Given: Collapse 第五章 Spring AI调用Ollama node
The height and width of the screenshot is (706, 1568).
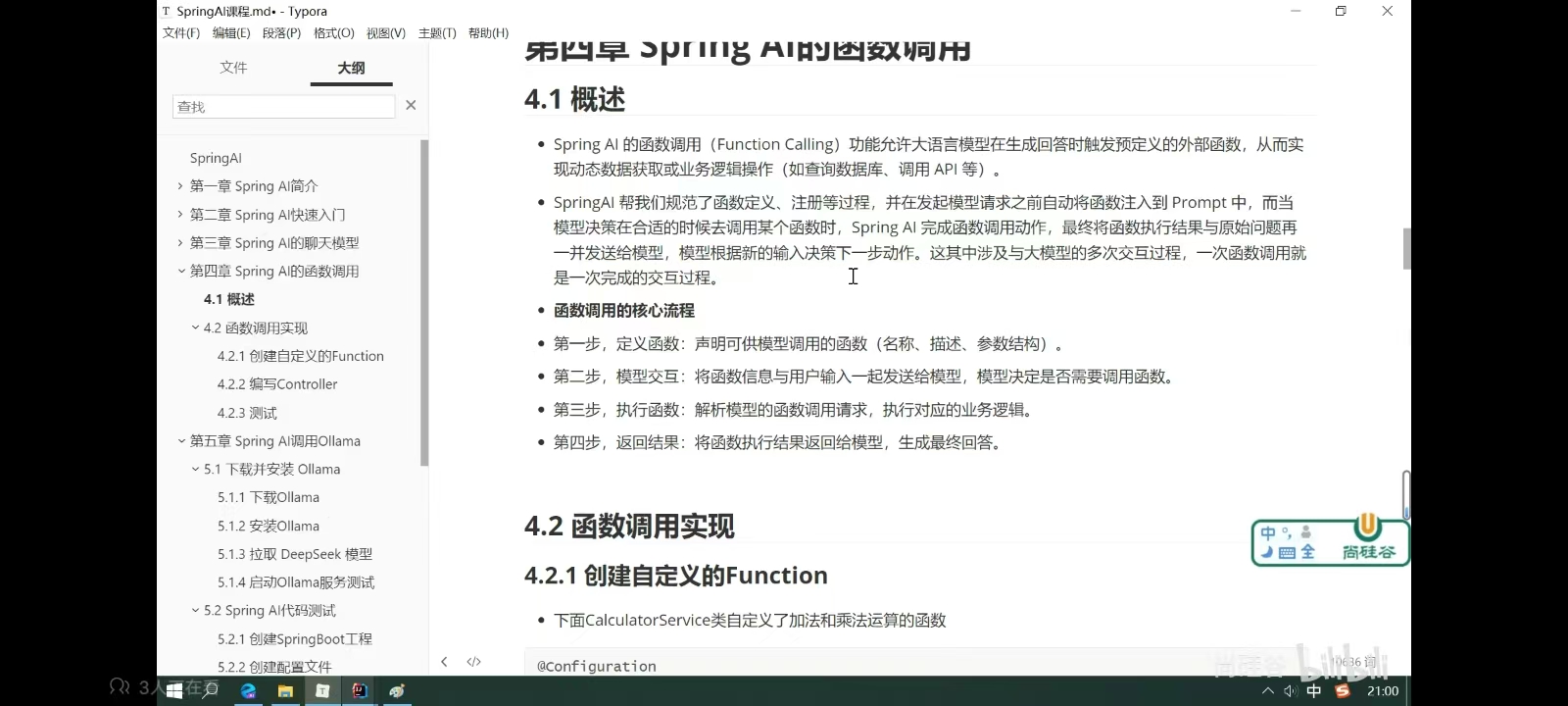Looking at the screenshot, I should (x=180, y=440).
